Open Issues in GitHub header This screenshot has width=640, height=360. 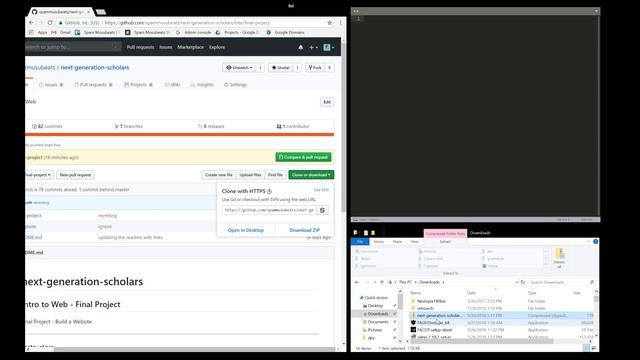click(x=166, y=47)
